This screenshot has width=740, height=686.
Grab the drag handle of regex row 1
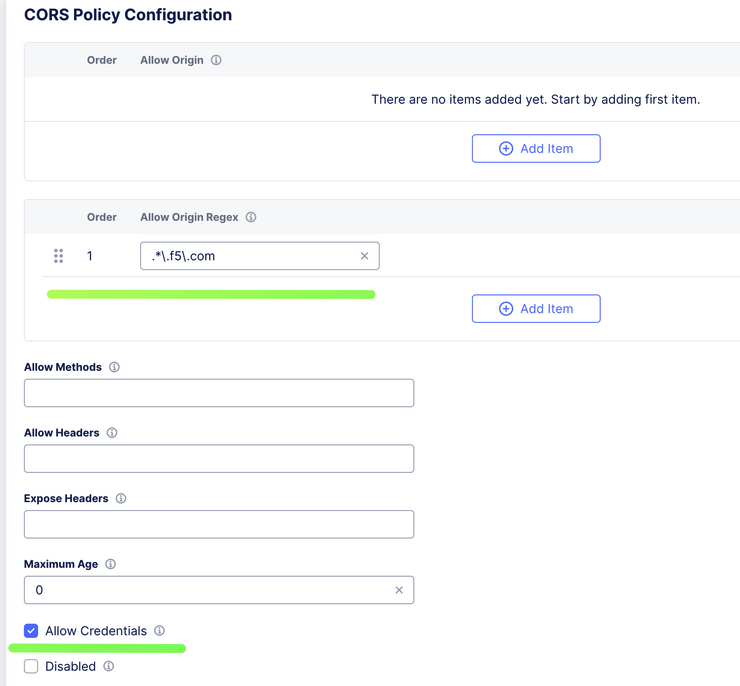tap(58, 256)
